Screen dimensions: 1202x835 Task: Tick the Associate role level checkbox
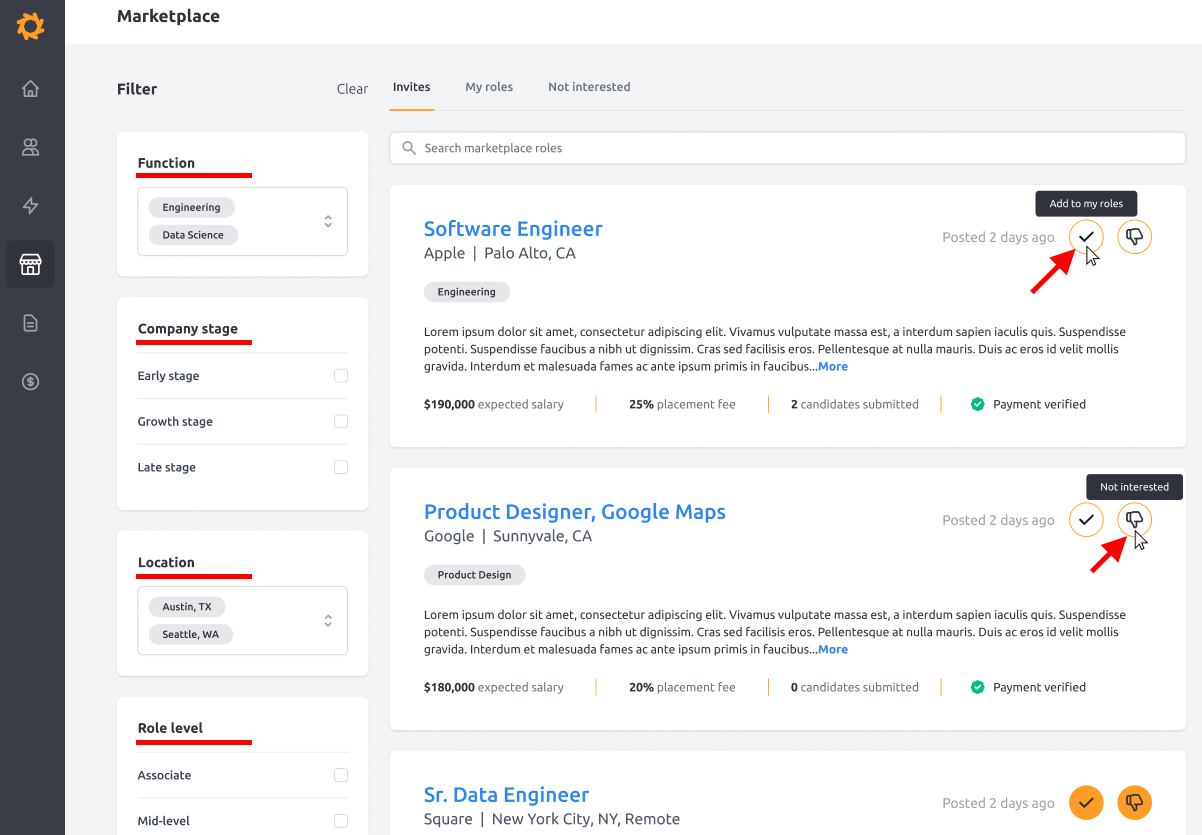point(341,775)
